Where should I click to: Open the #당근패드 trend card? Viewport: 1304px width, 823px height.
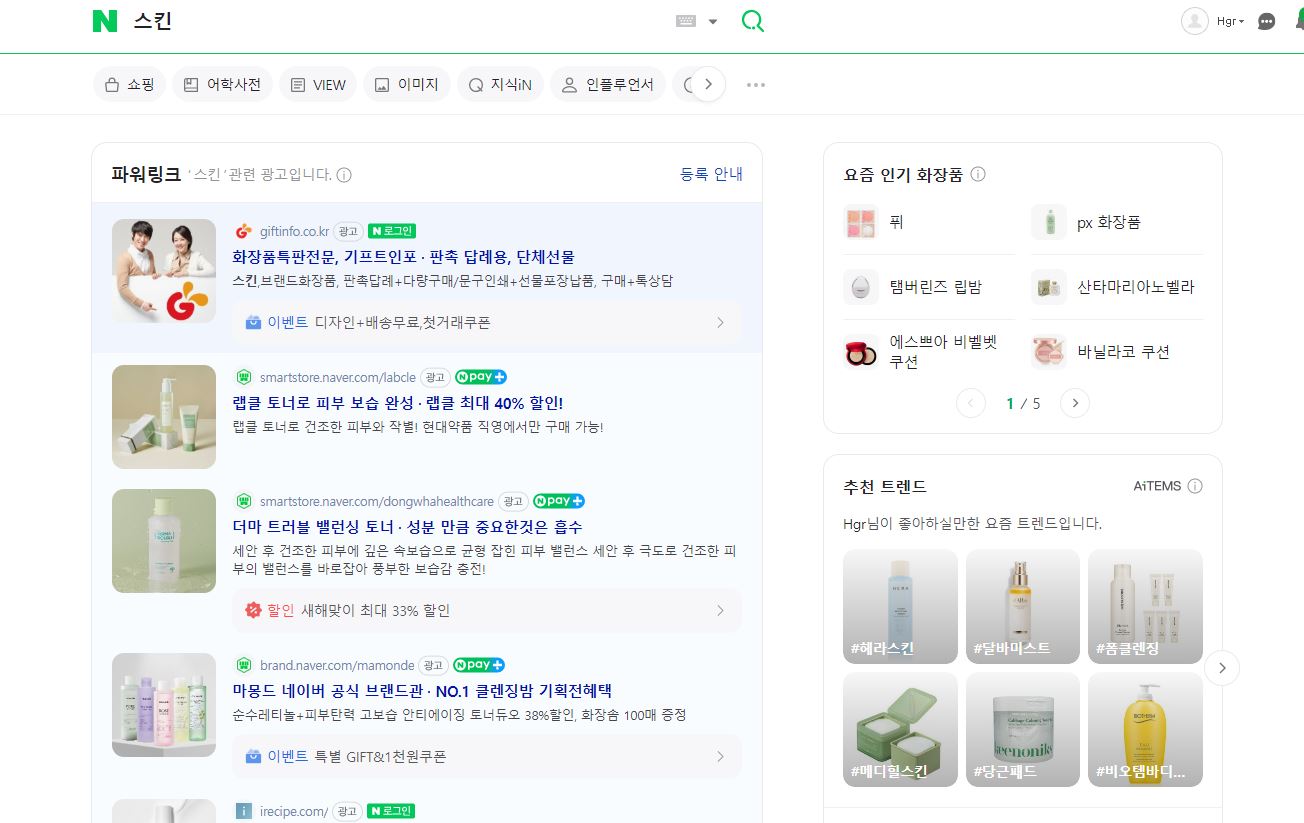pyautogui.click(x=1022, y=729)
